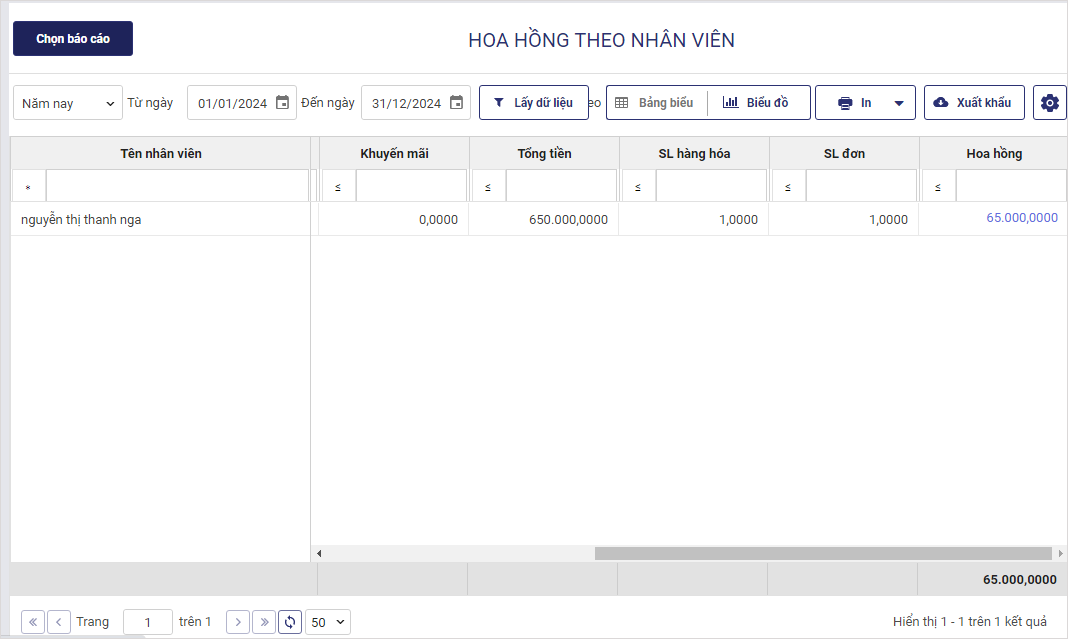Edit the Từ ngày date field
This screenshot has height=639, width=1068.
pos(233,103)
